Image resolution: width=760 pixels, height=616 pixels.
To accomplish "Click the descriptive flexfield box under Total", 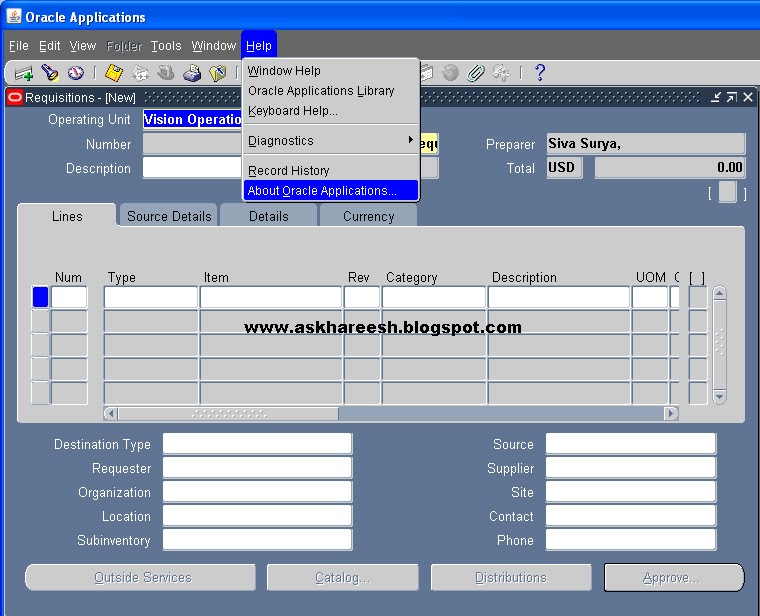I will tap(727, 192).
